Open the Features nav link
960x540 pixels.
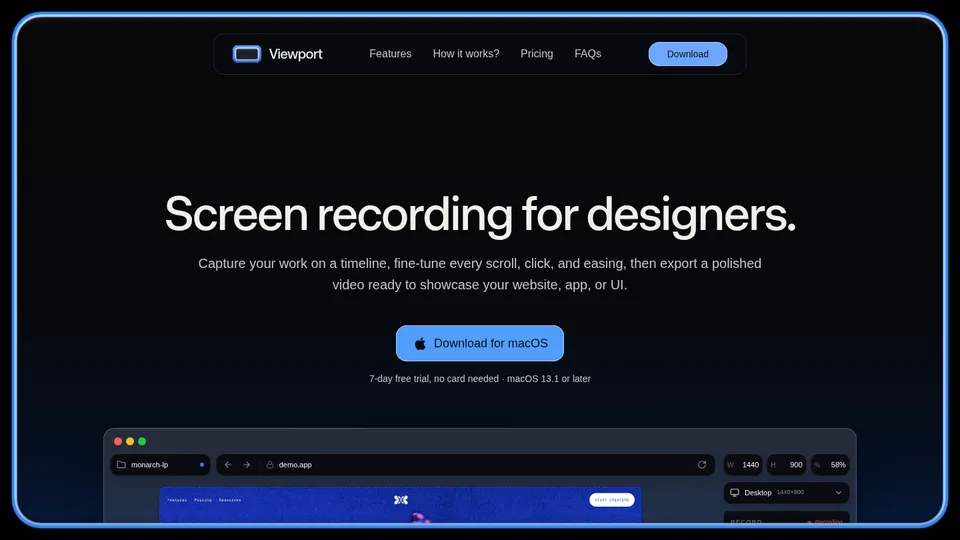tap(390, 54)
